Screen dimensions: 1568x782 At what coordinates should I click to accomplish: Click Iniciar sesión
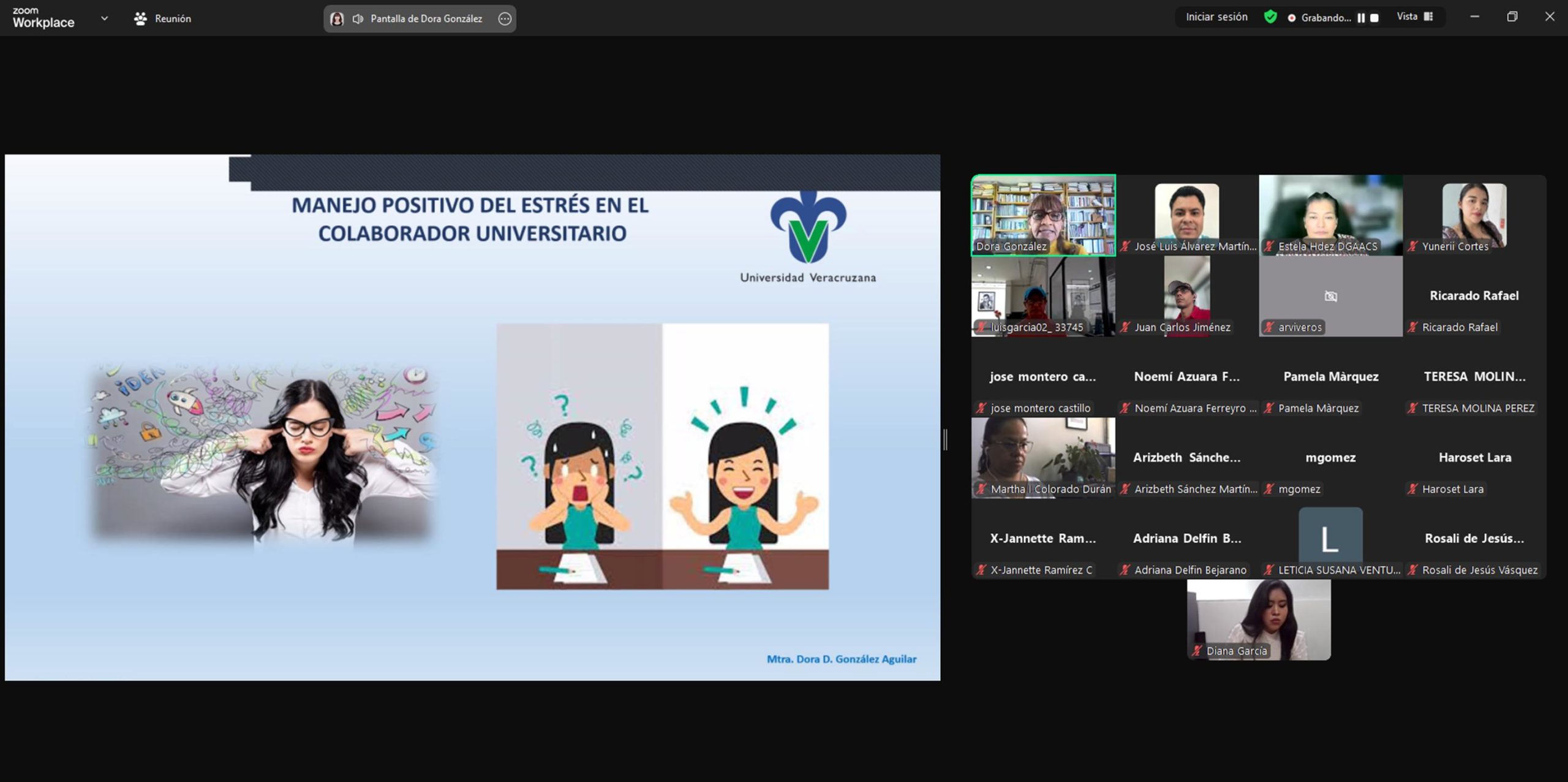[x=1216, y=17]
